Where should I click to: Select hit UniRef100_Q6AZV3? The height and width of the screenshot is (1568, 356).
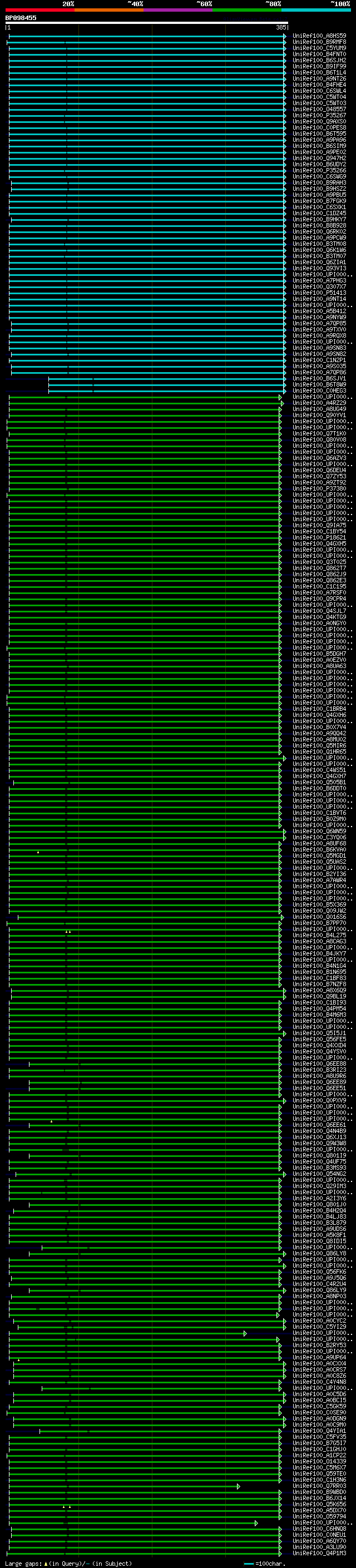coord(319,458)
